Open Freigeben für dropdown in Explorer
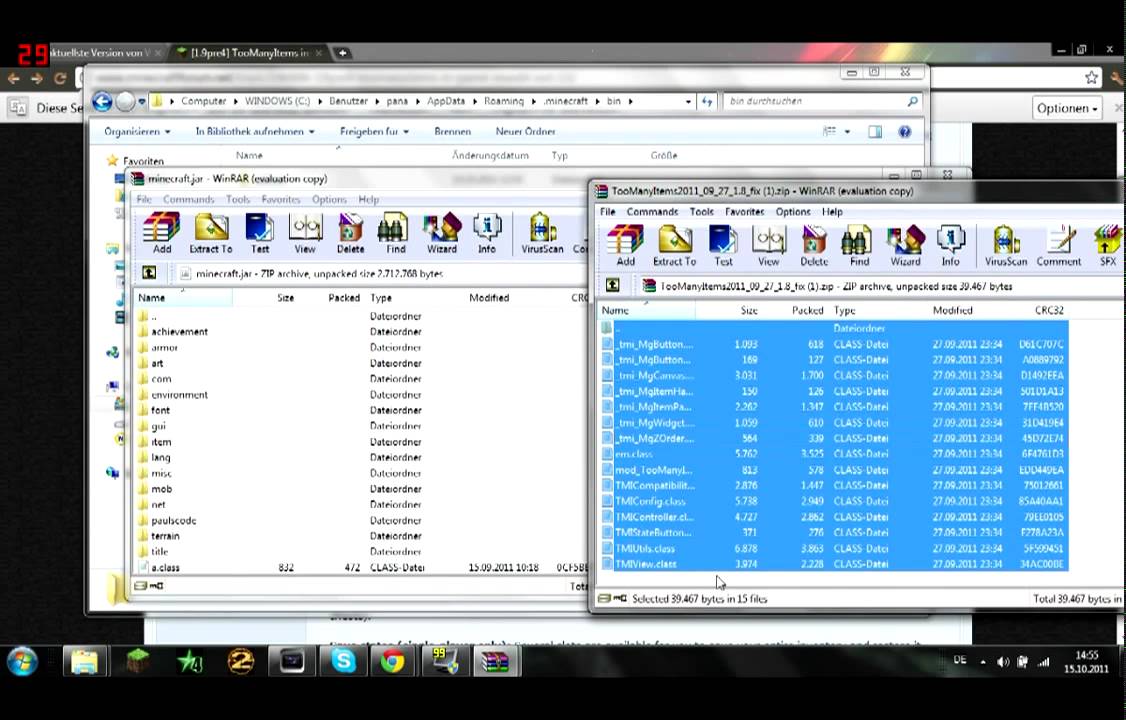1126x720 pixels. (x=374, y=131)
